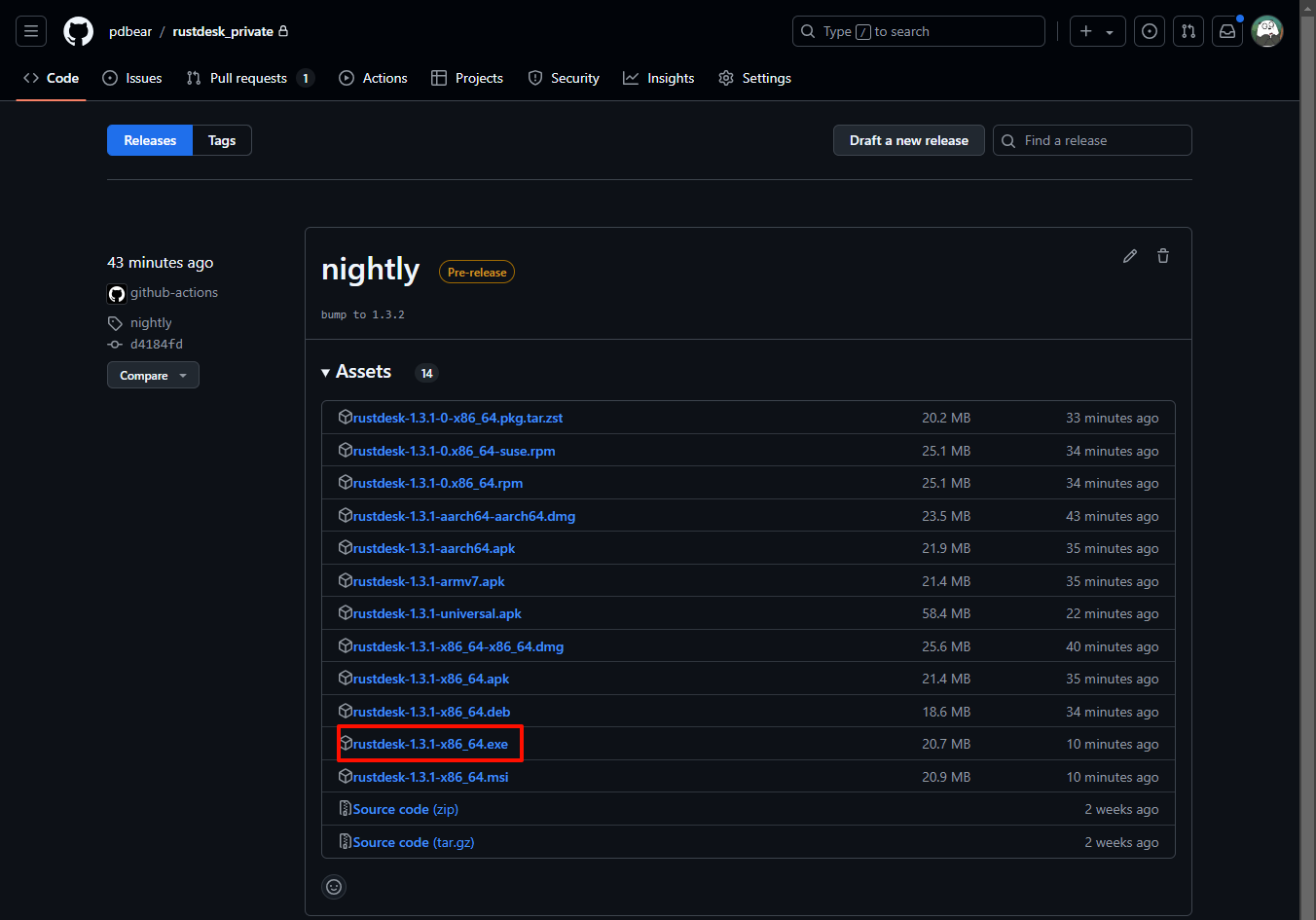
Task: Open the repository Settings tab
Action: (x=754, y=78)
